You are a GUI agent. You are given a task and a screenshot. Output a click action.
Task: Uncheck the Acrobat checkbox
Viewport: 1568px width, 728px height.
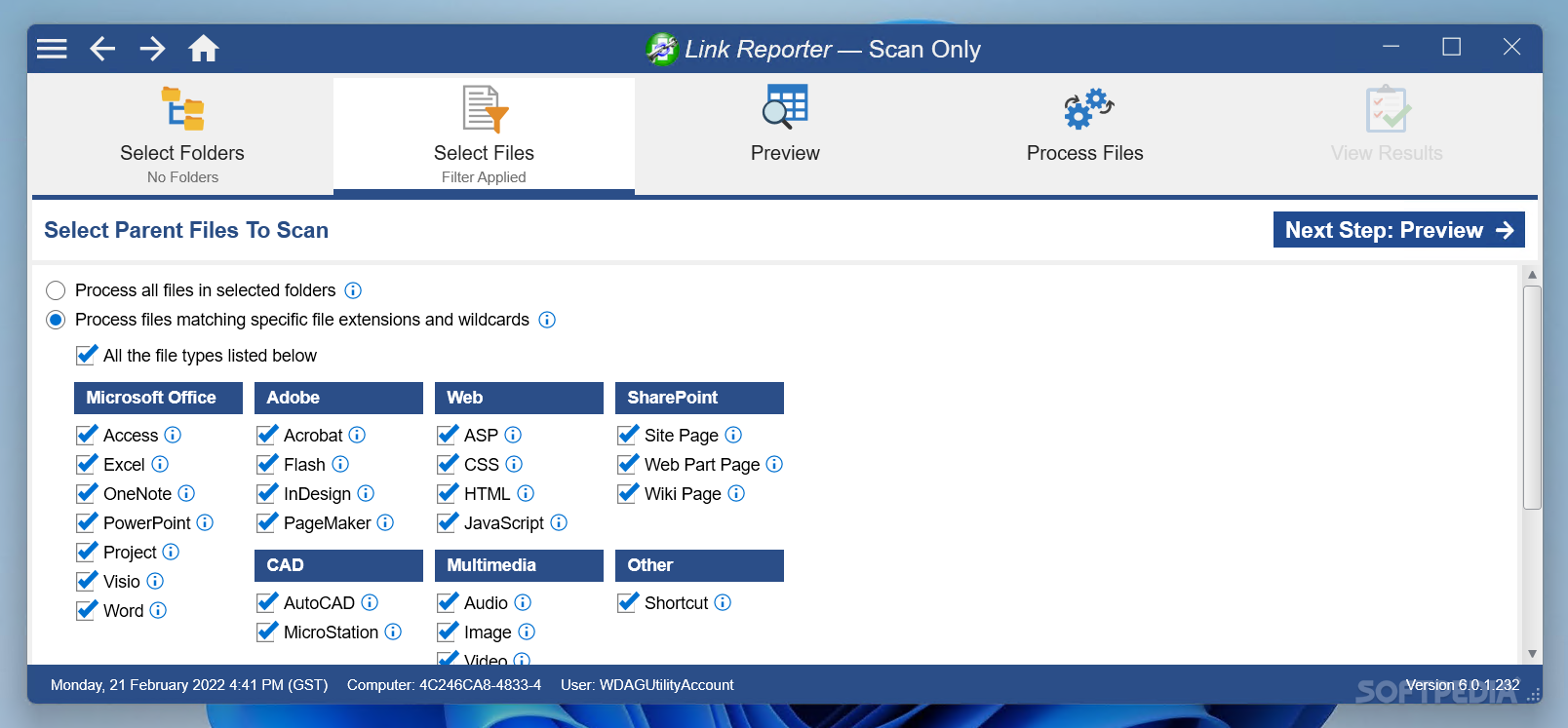[267, 435]
